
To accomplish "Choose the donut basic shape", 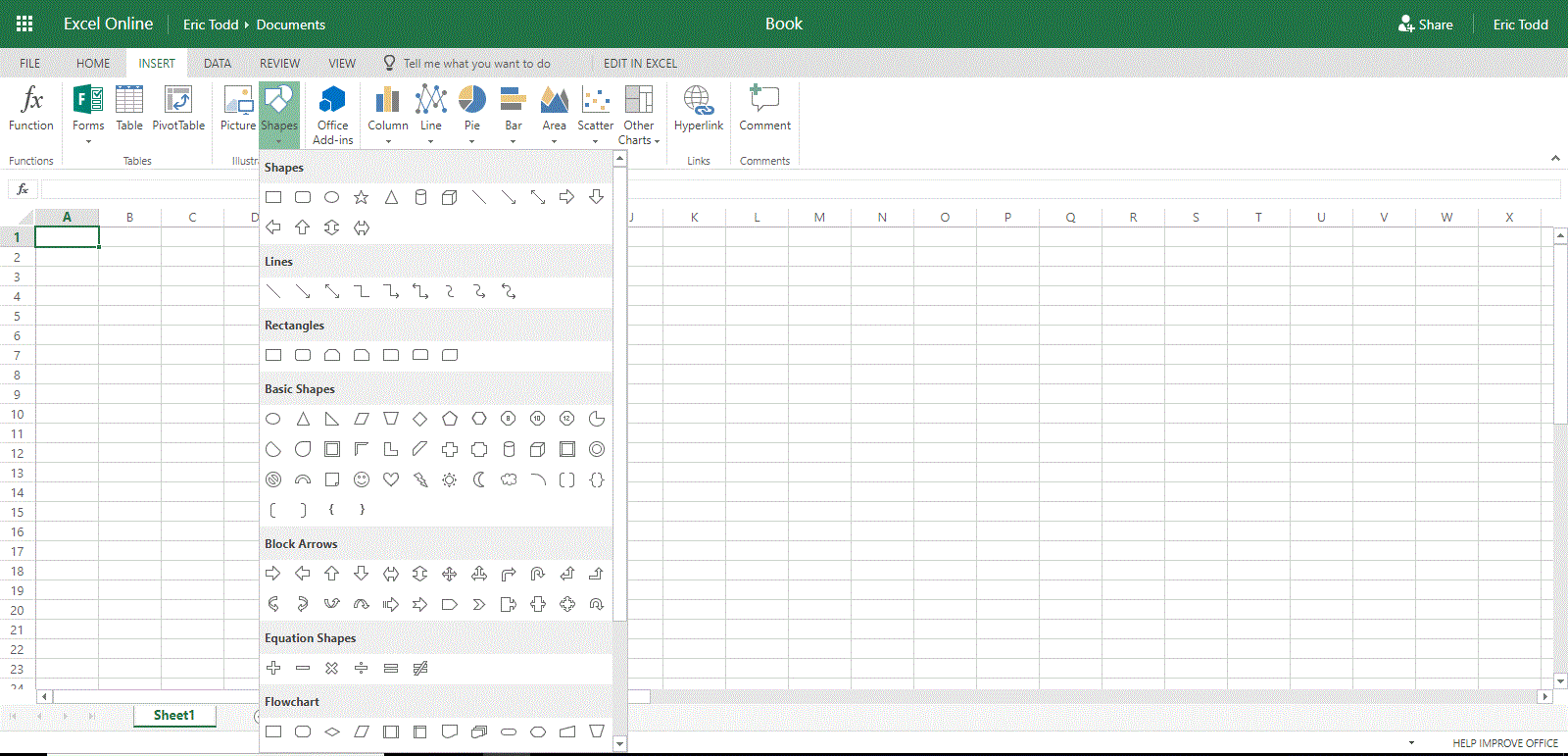I will [597, 449].
